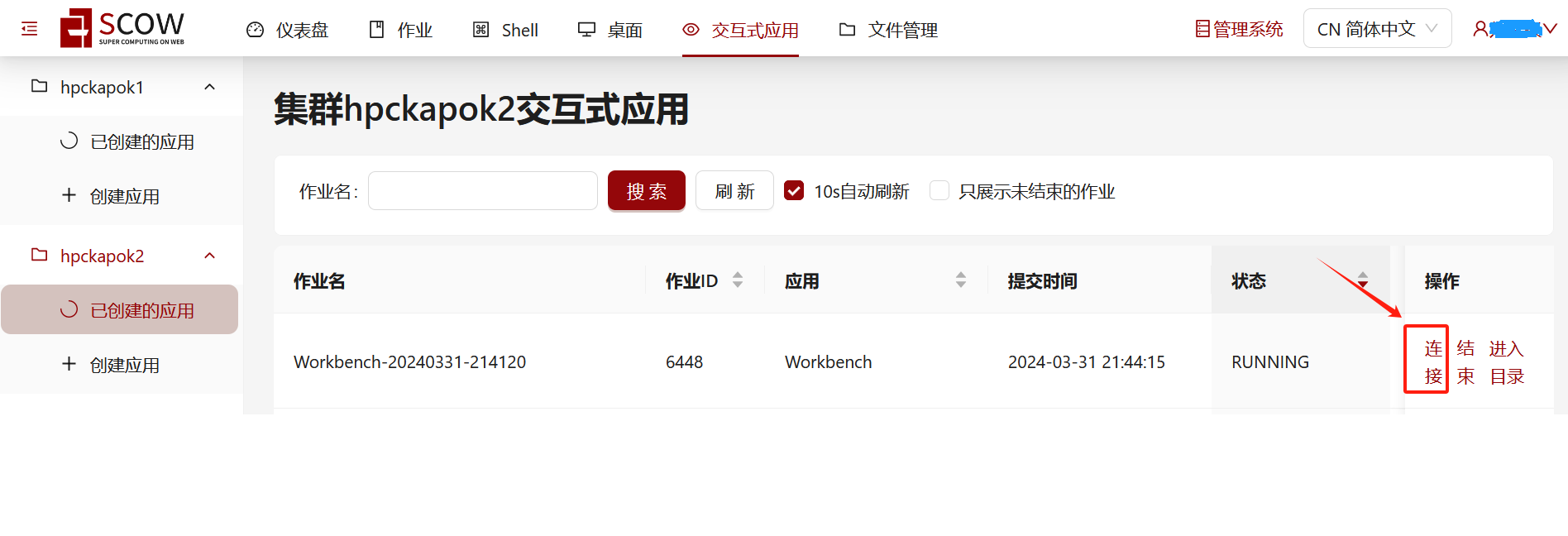
Task: Open 桌面 menu item
Action: click(610, 30)
